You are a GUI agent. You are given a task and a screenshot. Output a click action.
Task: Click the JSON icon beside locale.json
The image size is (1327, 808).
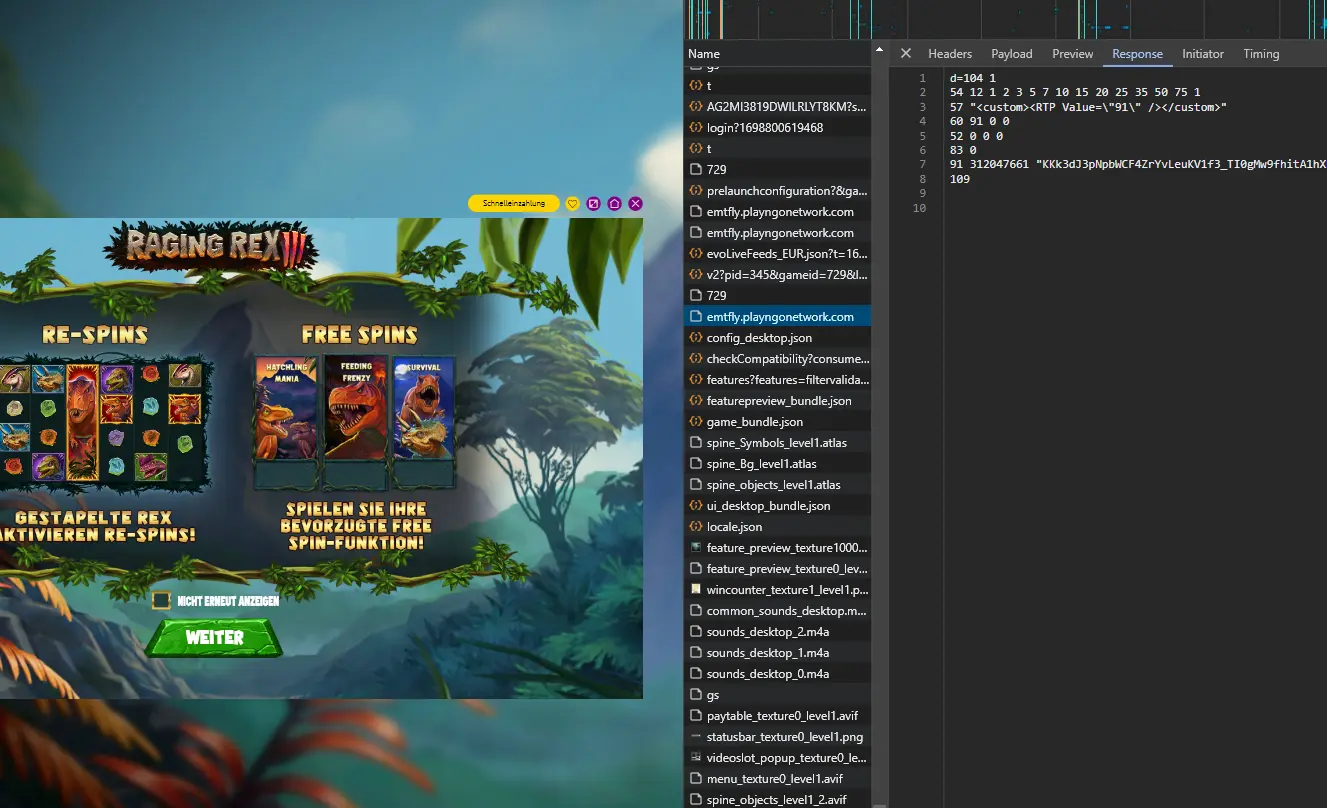click(x=696, y=526)
